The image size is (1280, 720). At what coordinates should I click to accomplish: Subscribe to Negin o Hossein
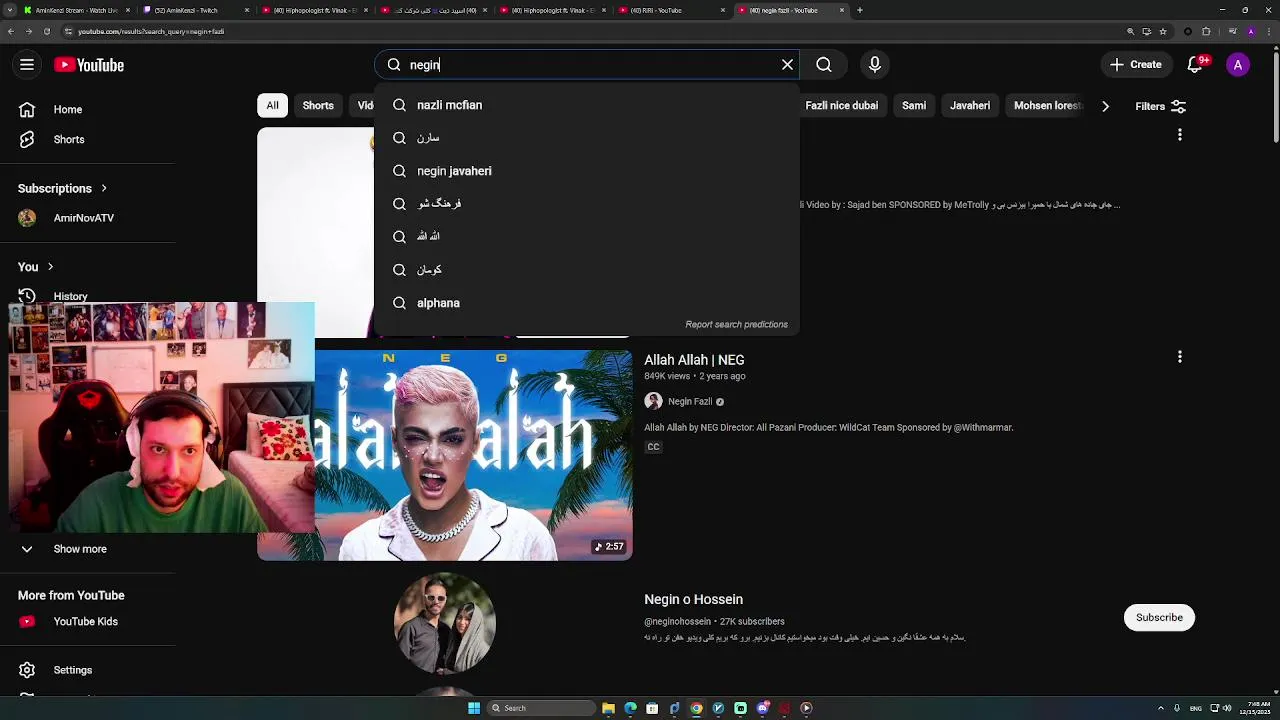pos(1159,617)
